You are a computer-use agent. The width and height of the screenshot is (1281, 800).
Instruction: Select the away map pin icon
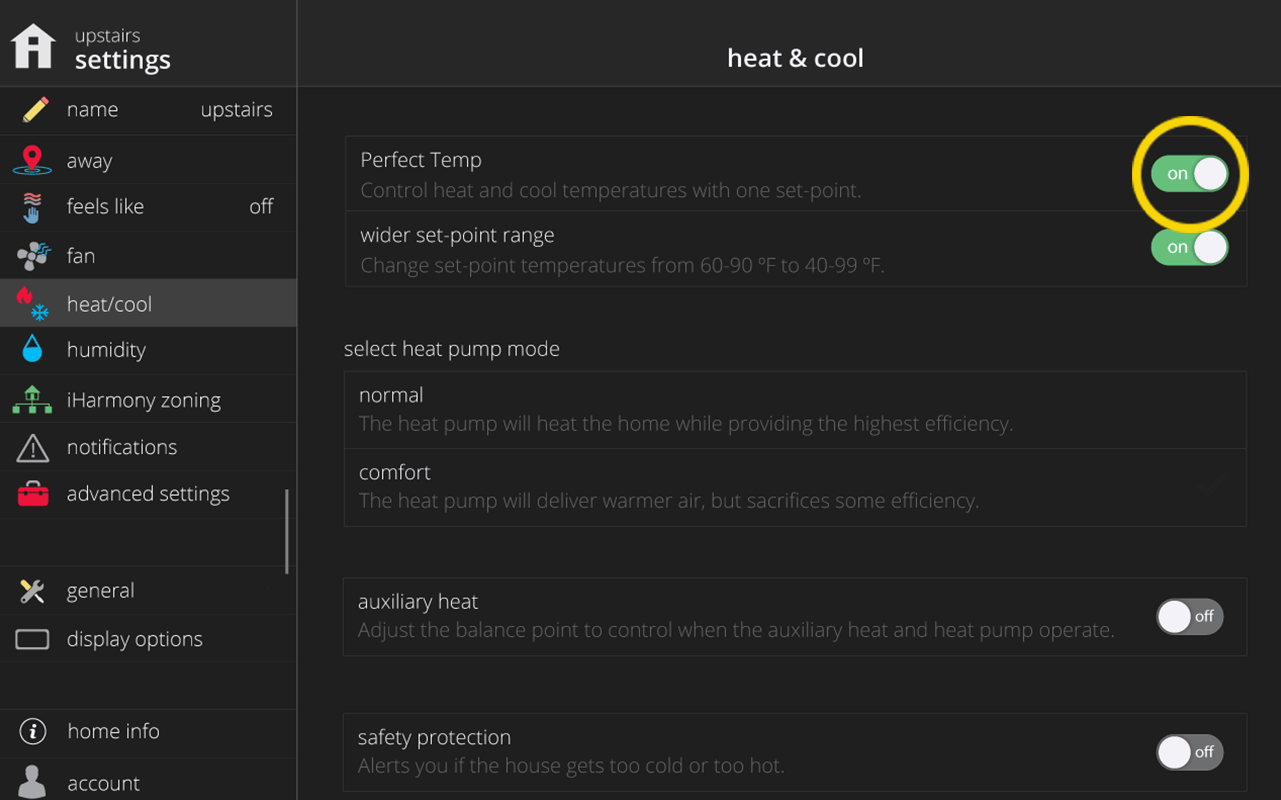point(32,160)
